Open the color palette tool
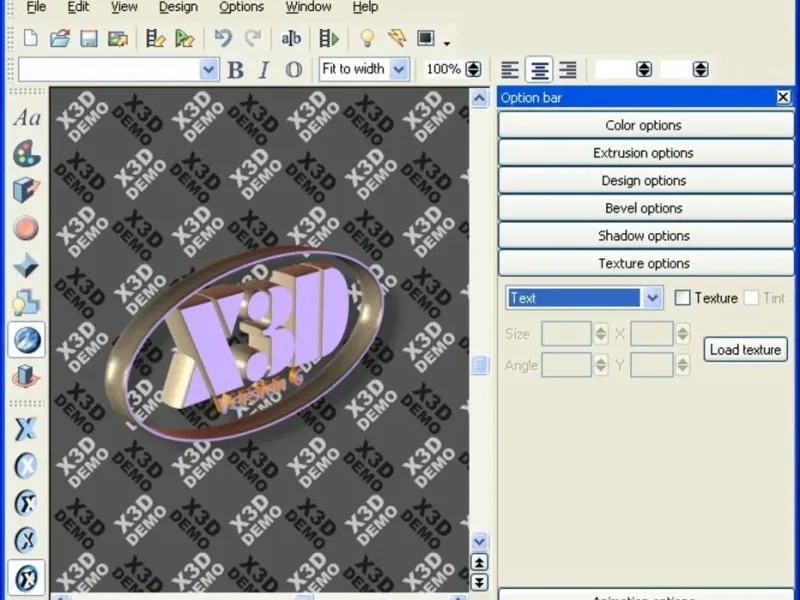Viewport: 800px width, 600px height. (x=27, y=153)
